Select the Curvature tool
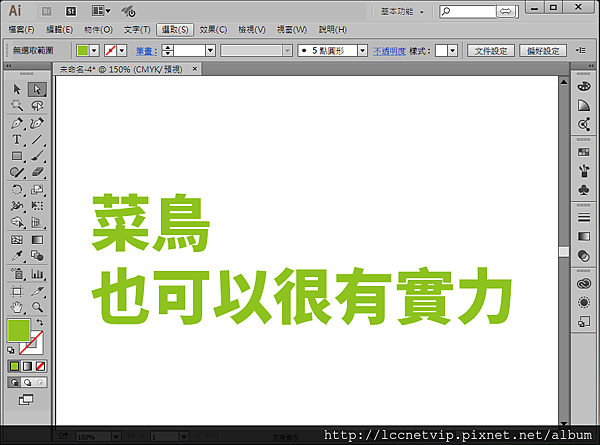 (37, 123)
